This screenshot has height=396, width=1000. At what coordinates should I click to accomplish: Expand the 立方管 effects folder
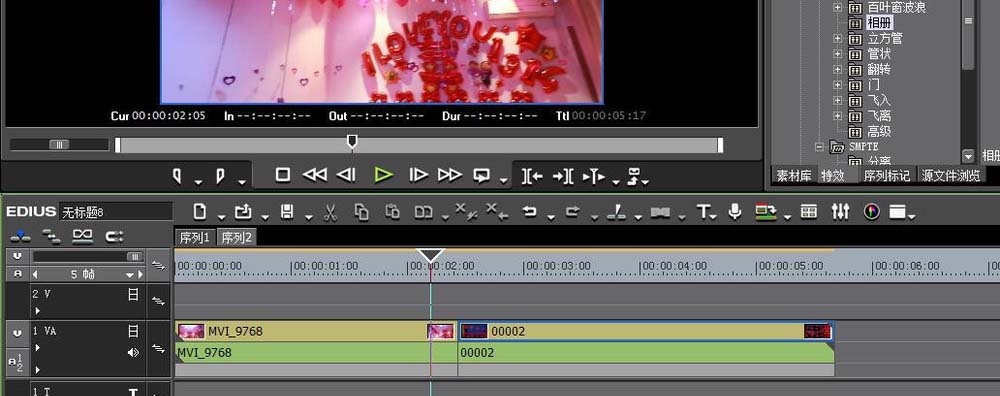837,38
